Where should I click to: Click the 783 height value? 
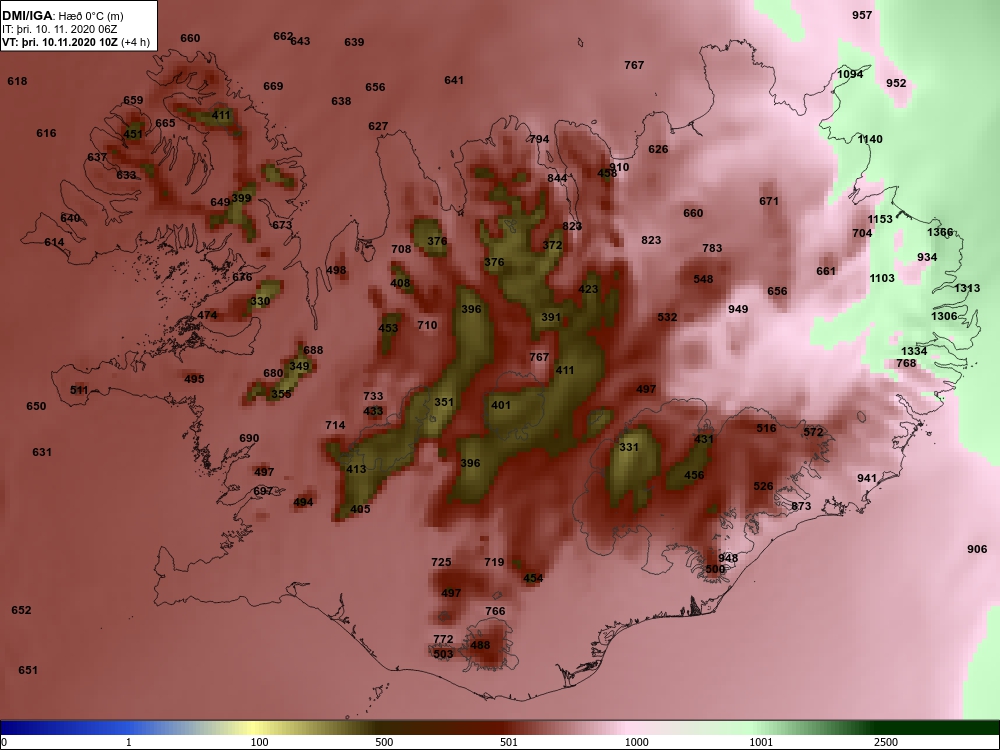(x=712, y=248)
